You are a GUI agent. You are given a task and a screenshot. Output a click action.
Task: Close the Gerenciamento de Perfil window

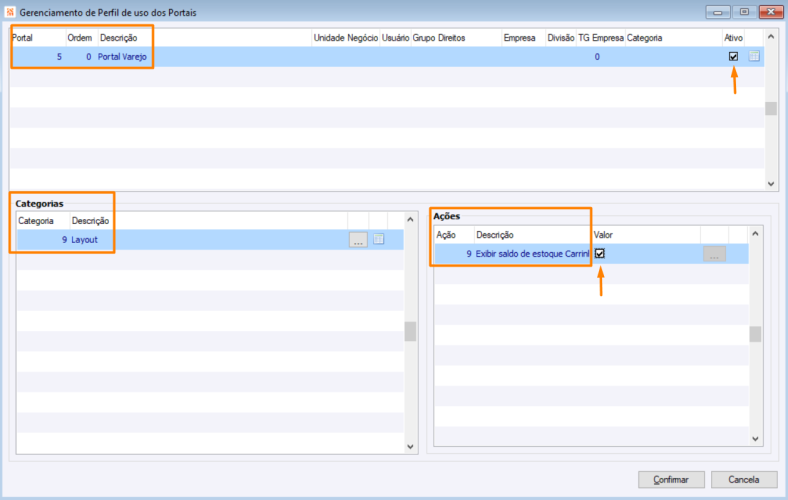[771, 12]
